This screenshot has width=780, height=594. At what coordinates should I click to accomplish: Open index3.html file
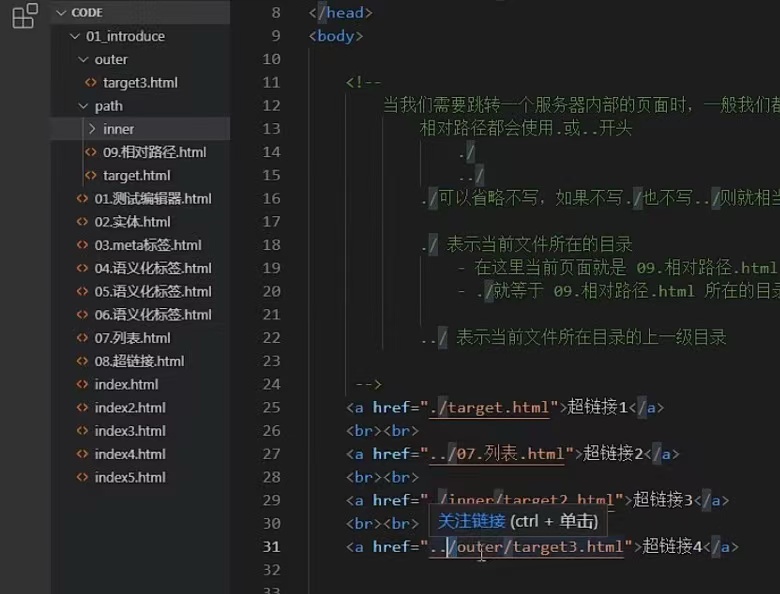tap(130, 431)
